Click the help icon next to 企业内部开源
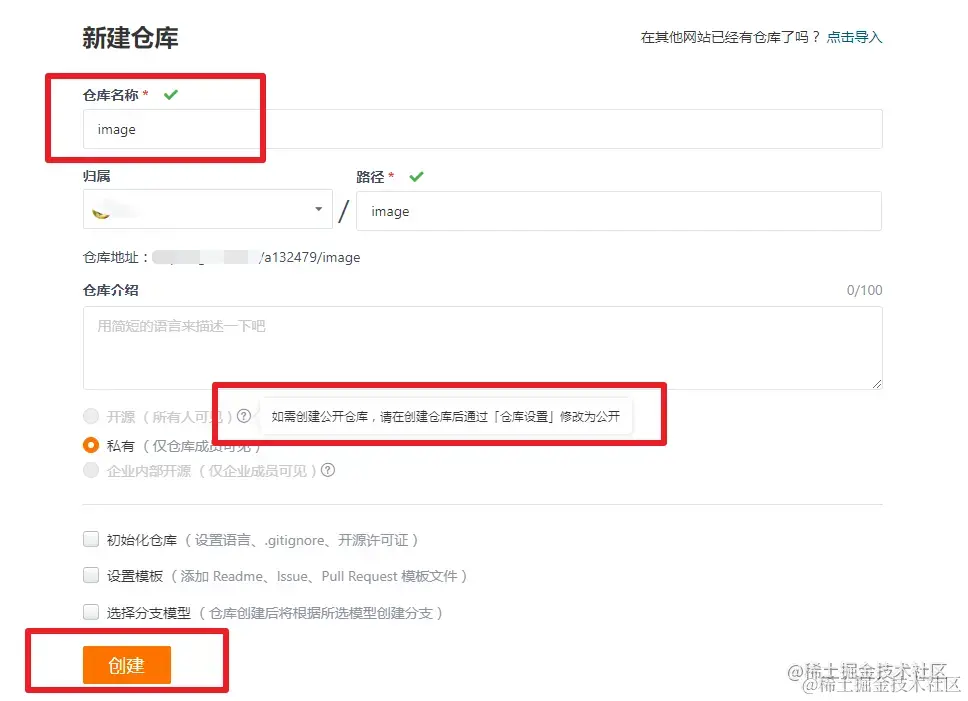The height and width of the screenshot is (701, 968). pyautogui.click(x=328, y=470)
